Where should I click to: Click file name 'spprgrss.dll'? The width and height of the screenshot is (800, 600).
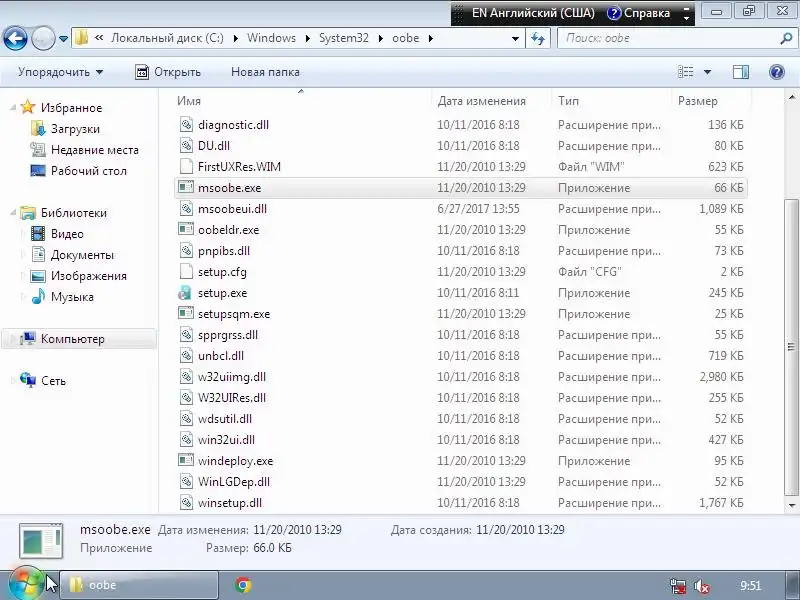(228, 335)
